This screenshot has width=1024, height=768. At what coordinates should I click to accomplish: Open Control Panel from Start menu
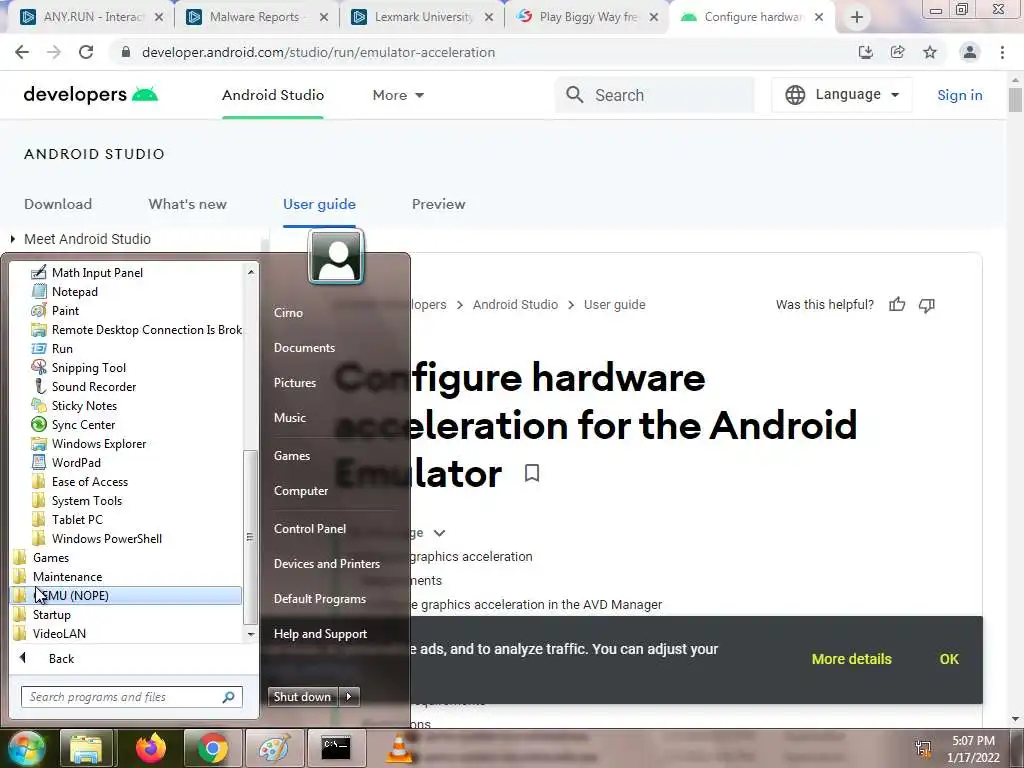pyautogui.click(x=310, y=529)
